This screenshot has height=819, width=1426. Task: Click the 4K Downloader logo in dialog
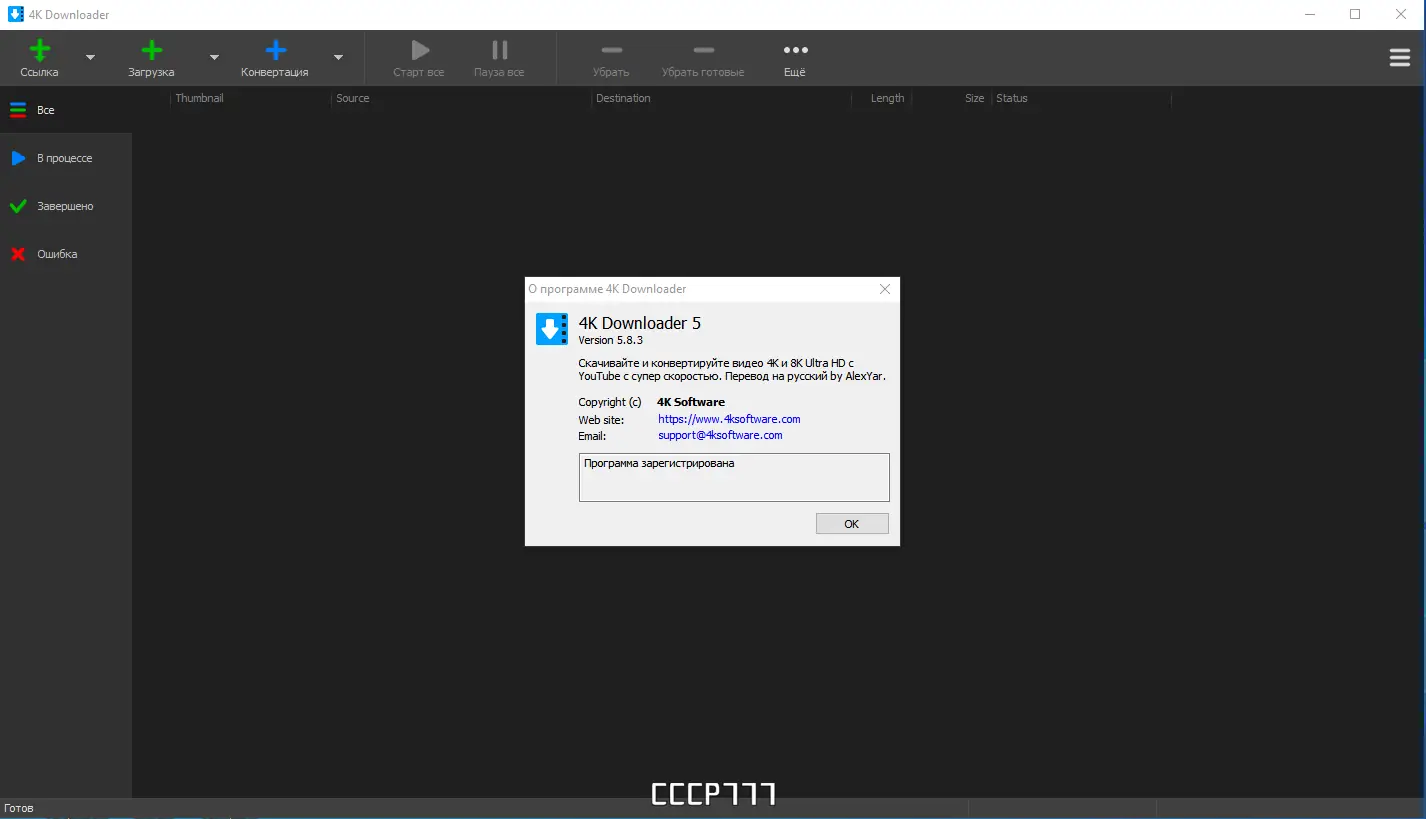click(x=552, y=329)
